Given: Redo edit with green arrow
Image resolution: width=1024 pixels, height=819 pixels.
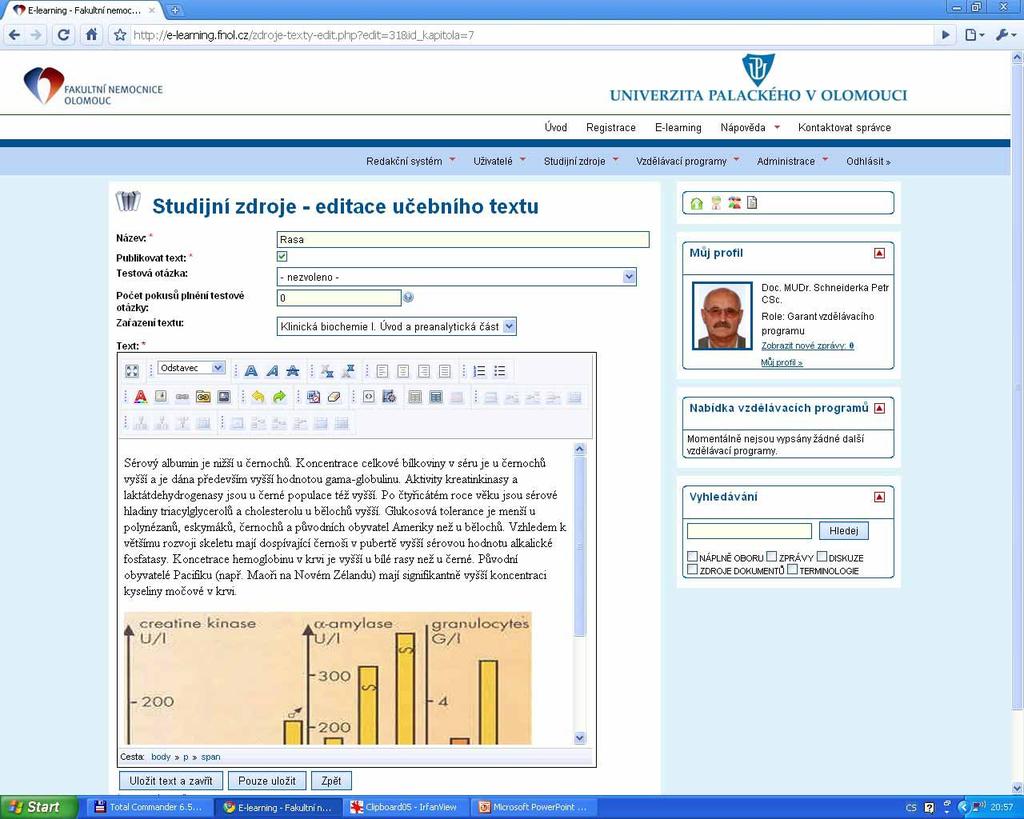Looking at the screenshot, I should (x=279, y=396).
